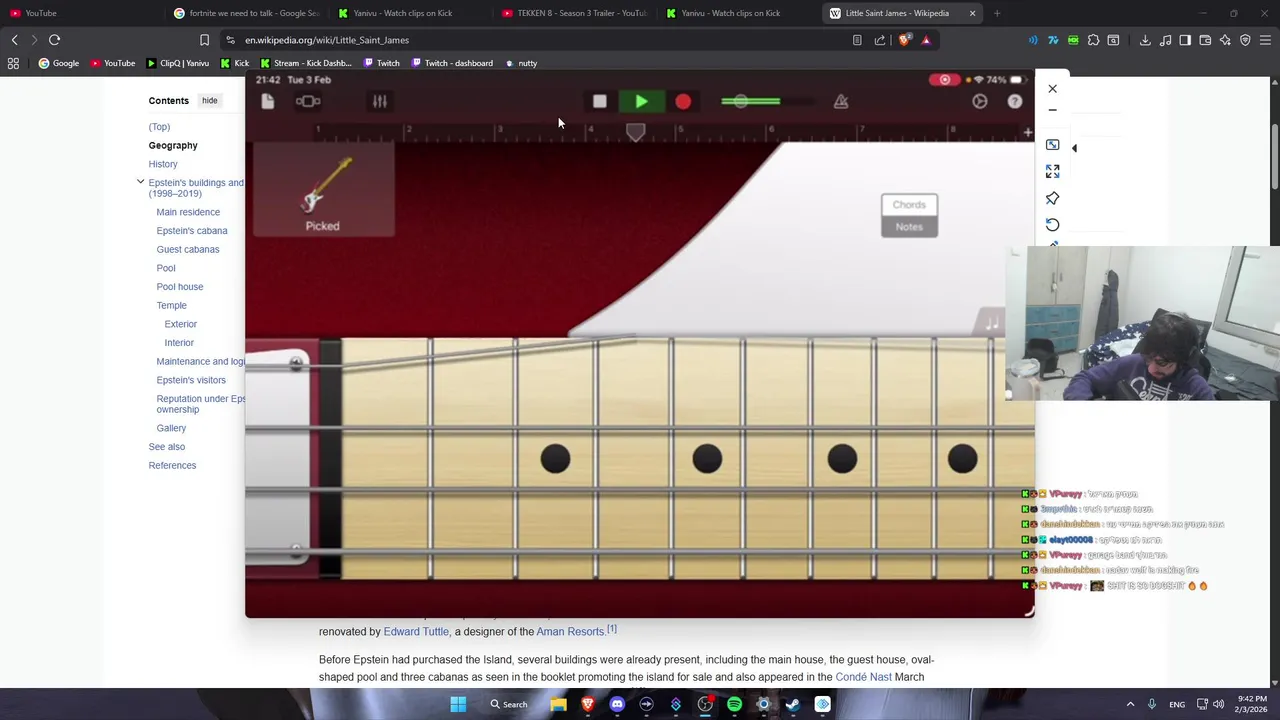Go to the References section

click(172, 465)
